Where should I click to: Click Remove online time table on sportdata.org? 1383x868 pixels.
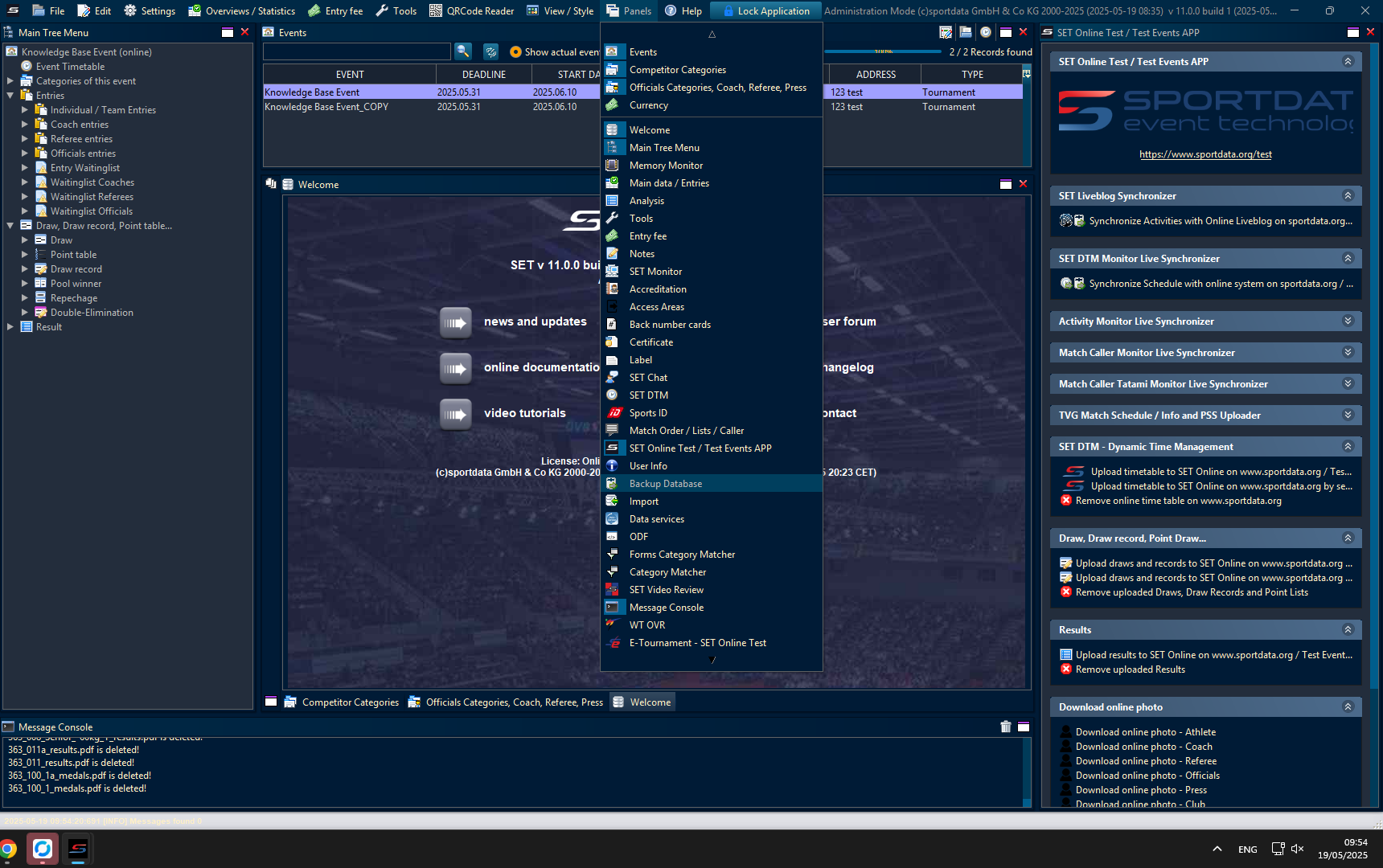pyautogui.click(x=1178, y=501)
